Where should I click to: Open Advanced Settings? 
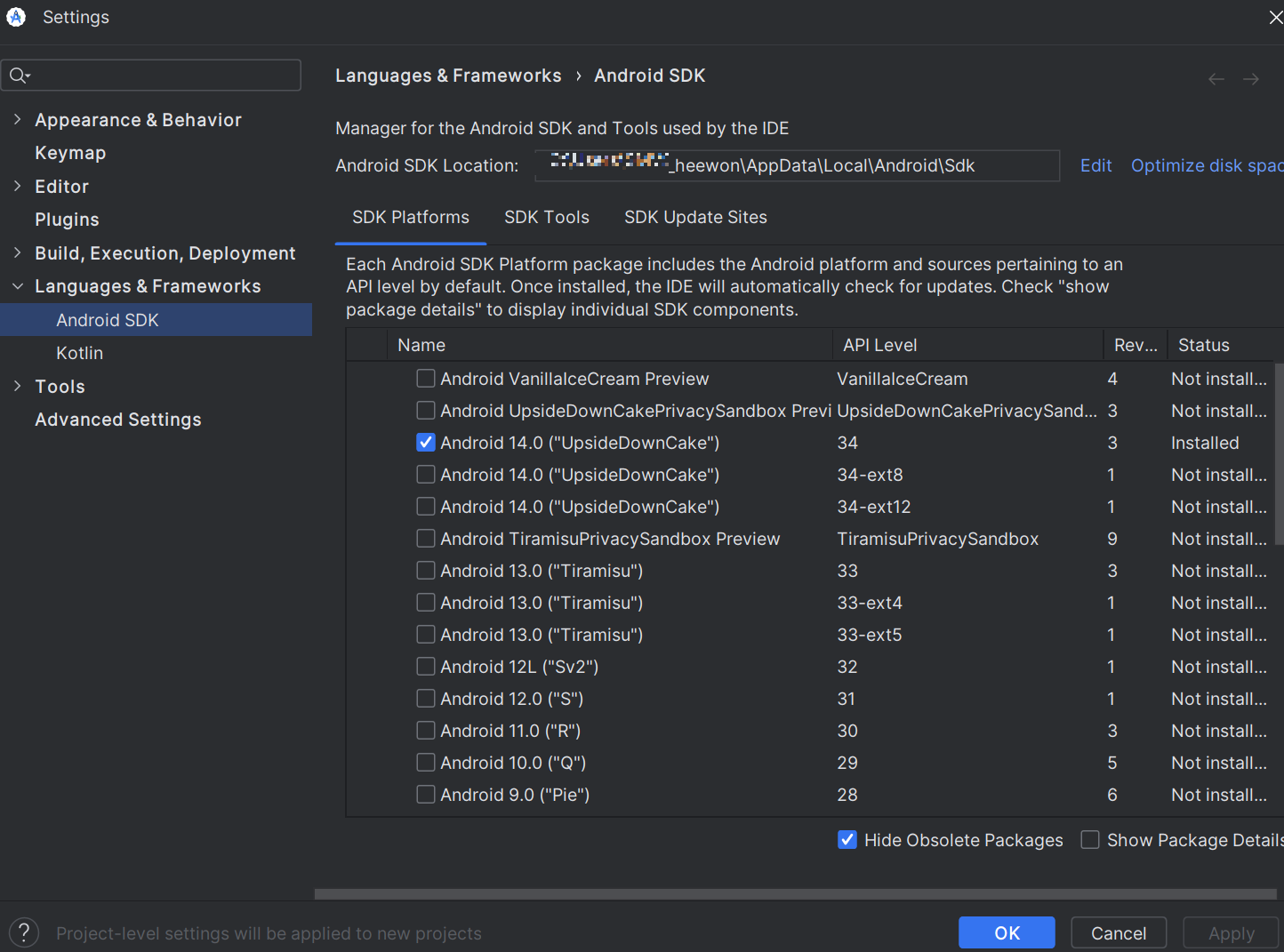(118, 420)
